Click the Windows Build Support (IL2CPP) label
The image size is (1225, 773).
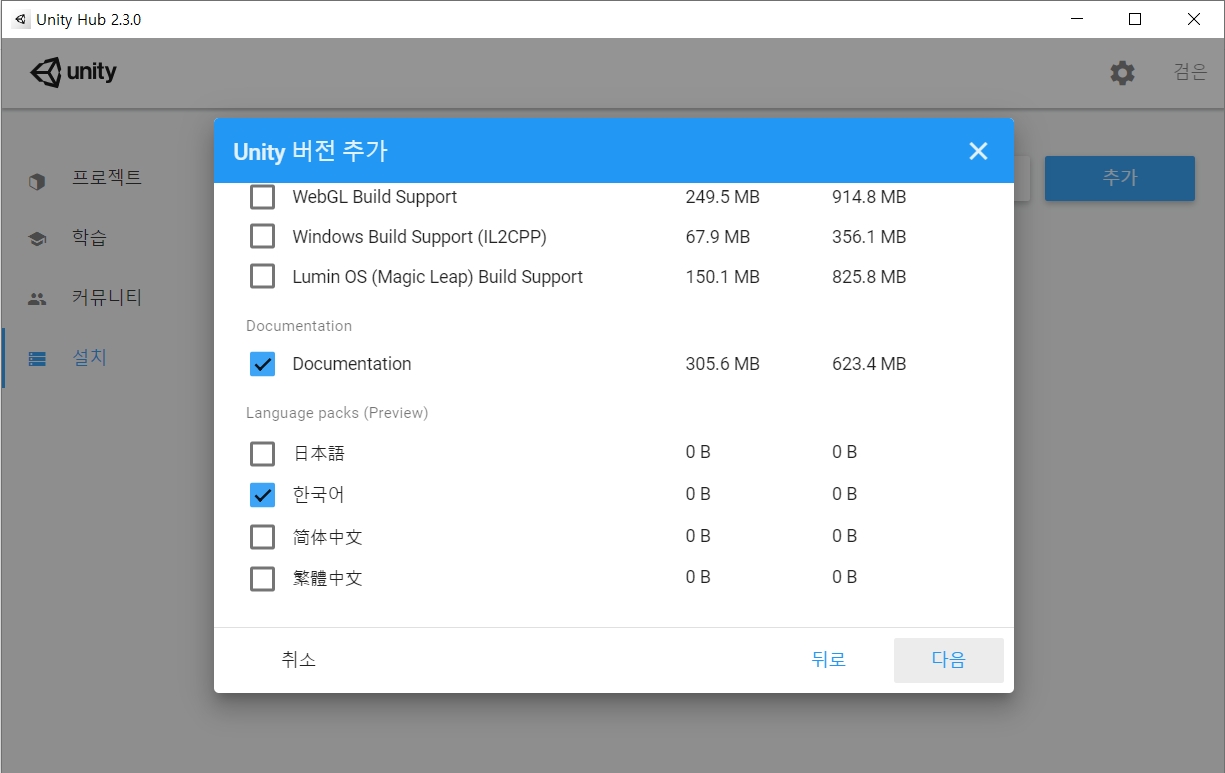(420, 237)
